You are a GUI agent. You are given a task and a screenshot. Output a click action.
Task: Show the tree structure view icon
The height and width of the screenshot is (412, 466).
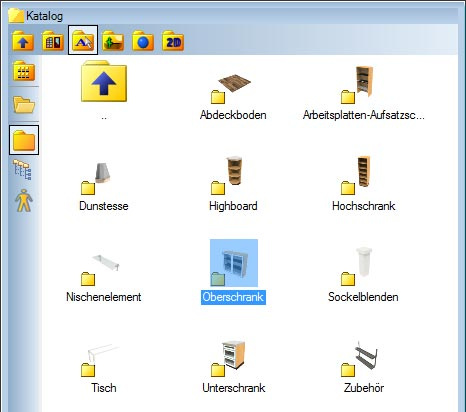pos(22,170)
